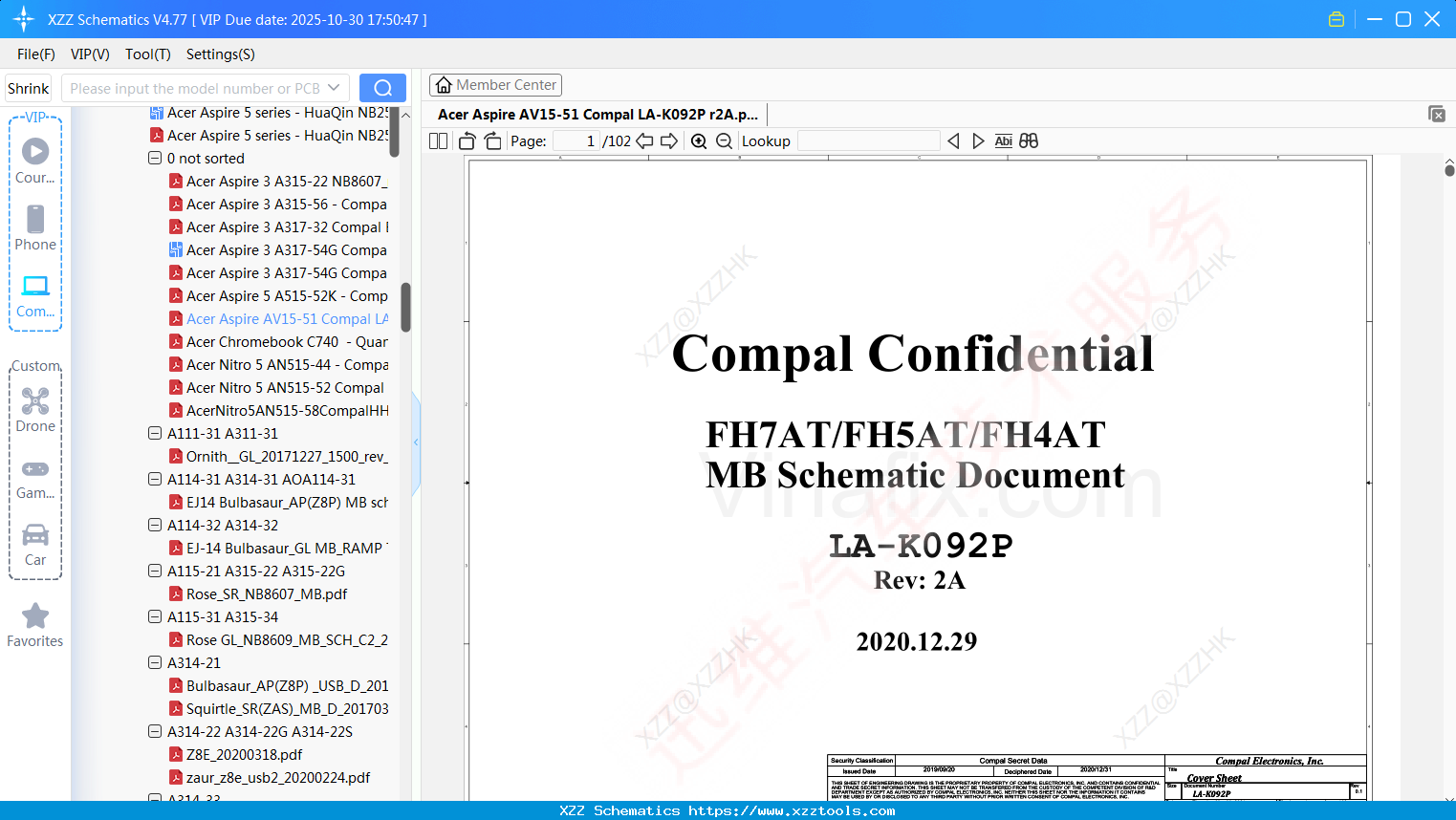Click the file tree vertical scrollbar thumb
1456x820 pixels.
[x=405, y=307]
